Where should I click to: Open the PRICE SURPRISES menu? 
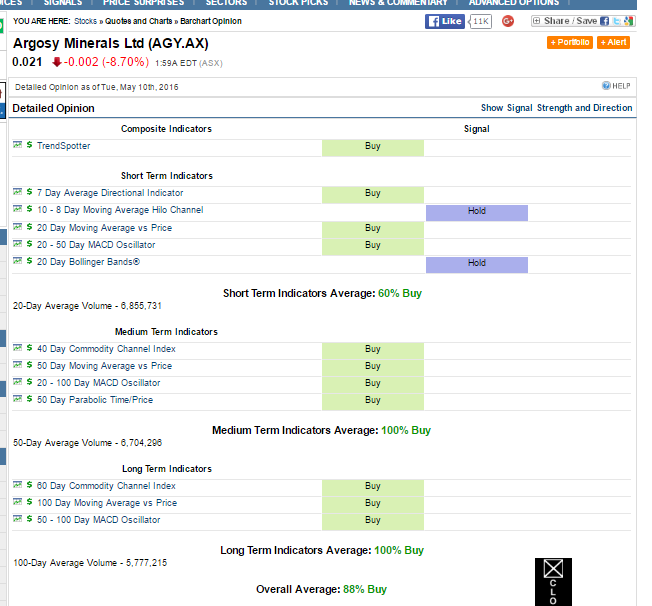click(x=143, y=3)
